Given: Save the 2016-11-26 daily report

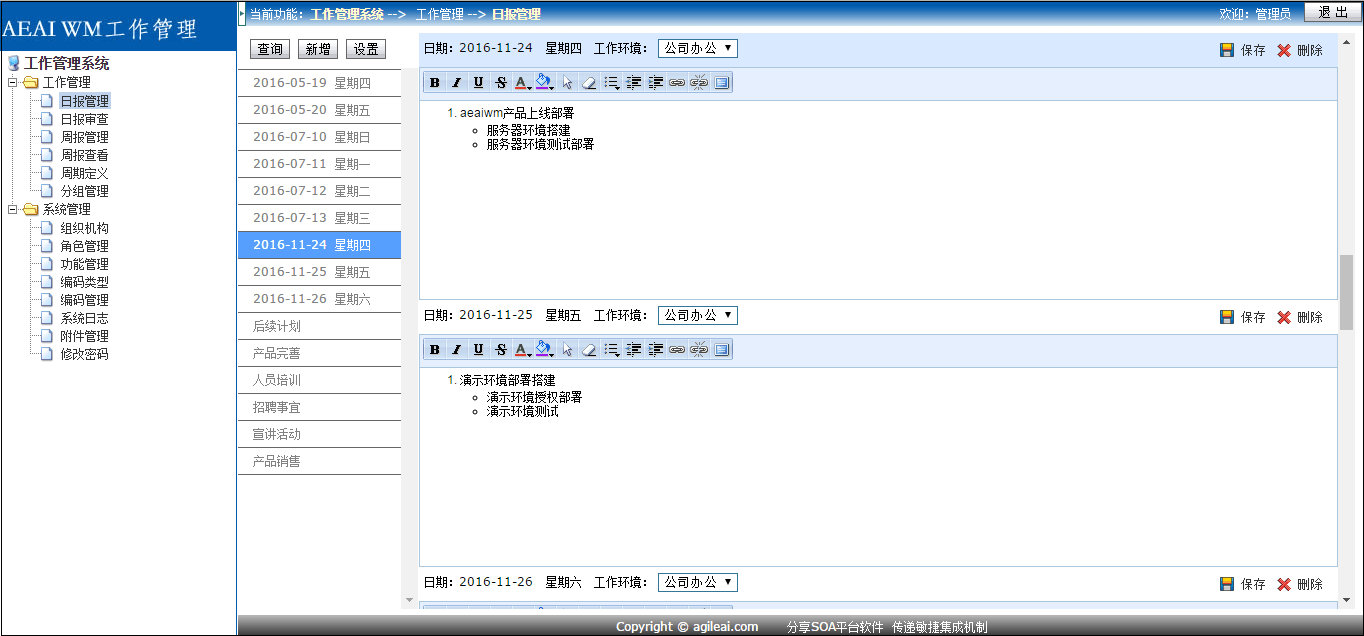Looking at the screenshot, I should (x=1243, y=584).
